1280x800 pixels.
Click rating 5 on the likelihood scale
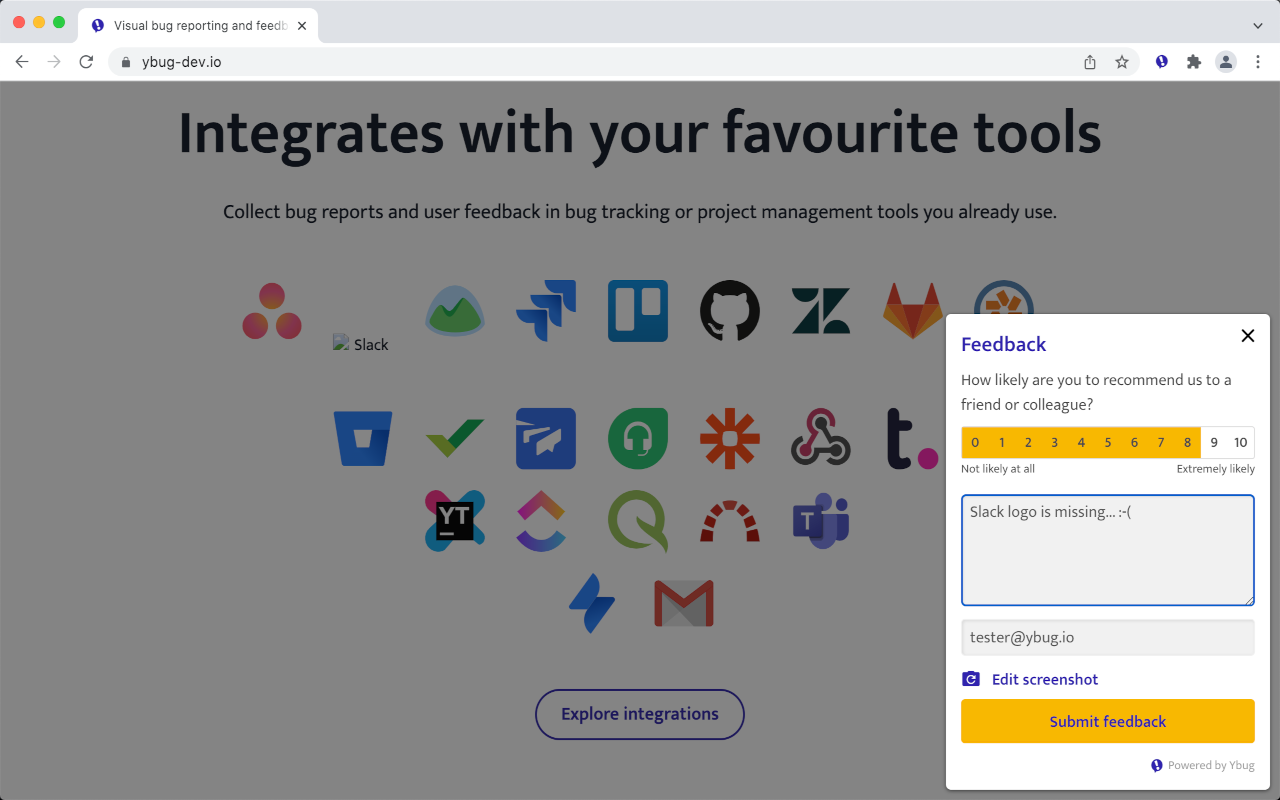click(1107, 442)
